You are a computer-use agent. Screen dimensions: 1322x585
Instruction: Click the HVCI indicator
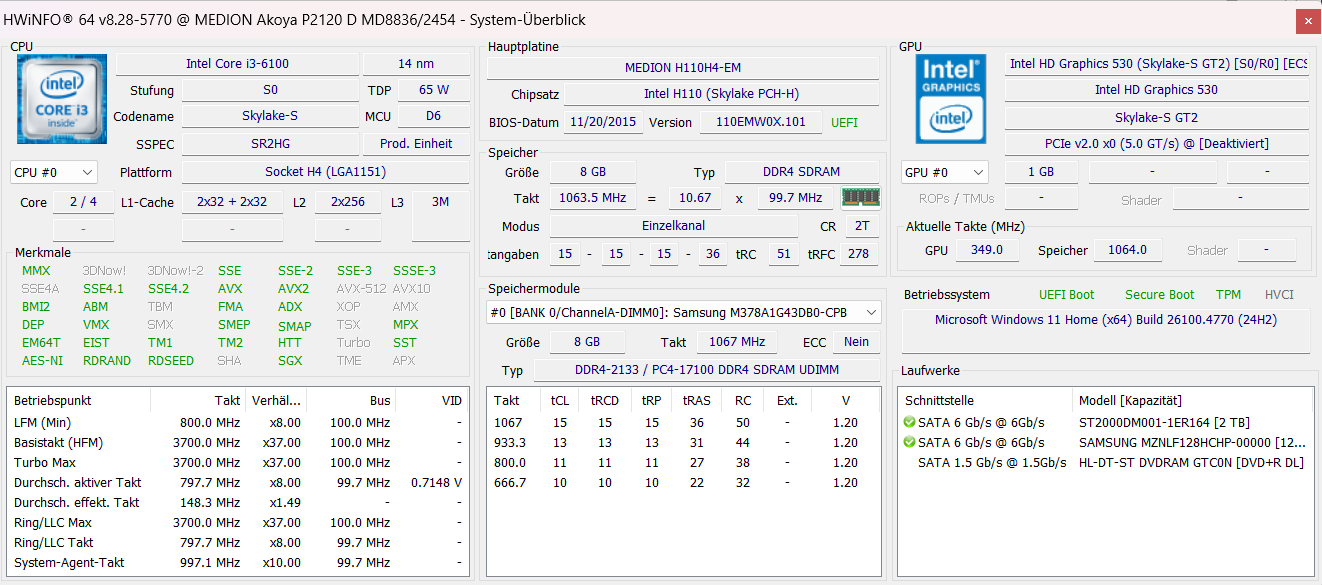[1279, 295]
